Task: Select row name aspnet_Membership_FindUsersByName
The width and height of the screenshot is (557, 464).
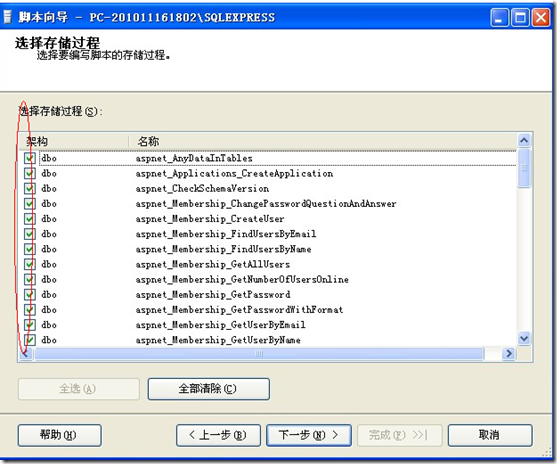Action: 223,249
